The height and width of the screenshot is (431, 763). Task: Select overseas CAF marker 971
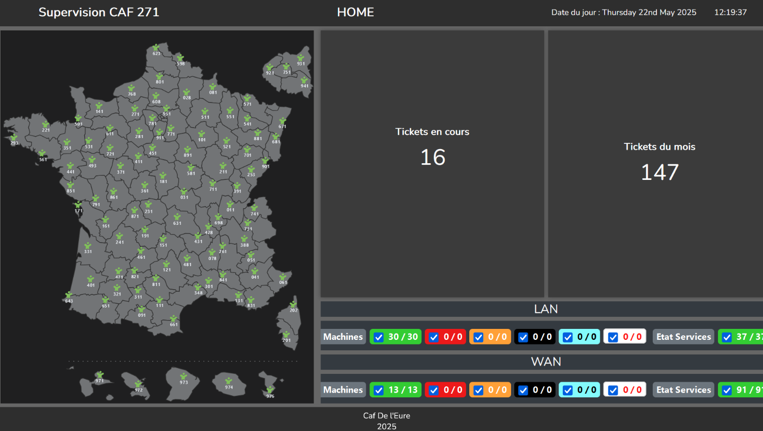pos(99,375)
